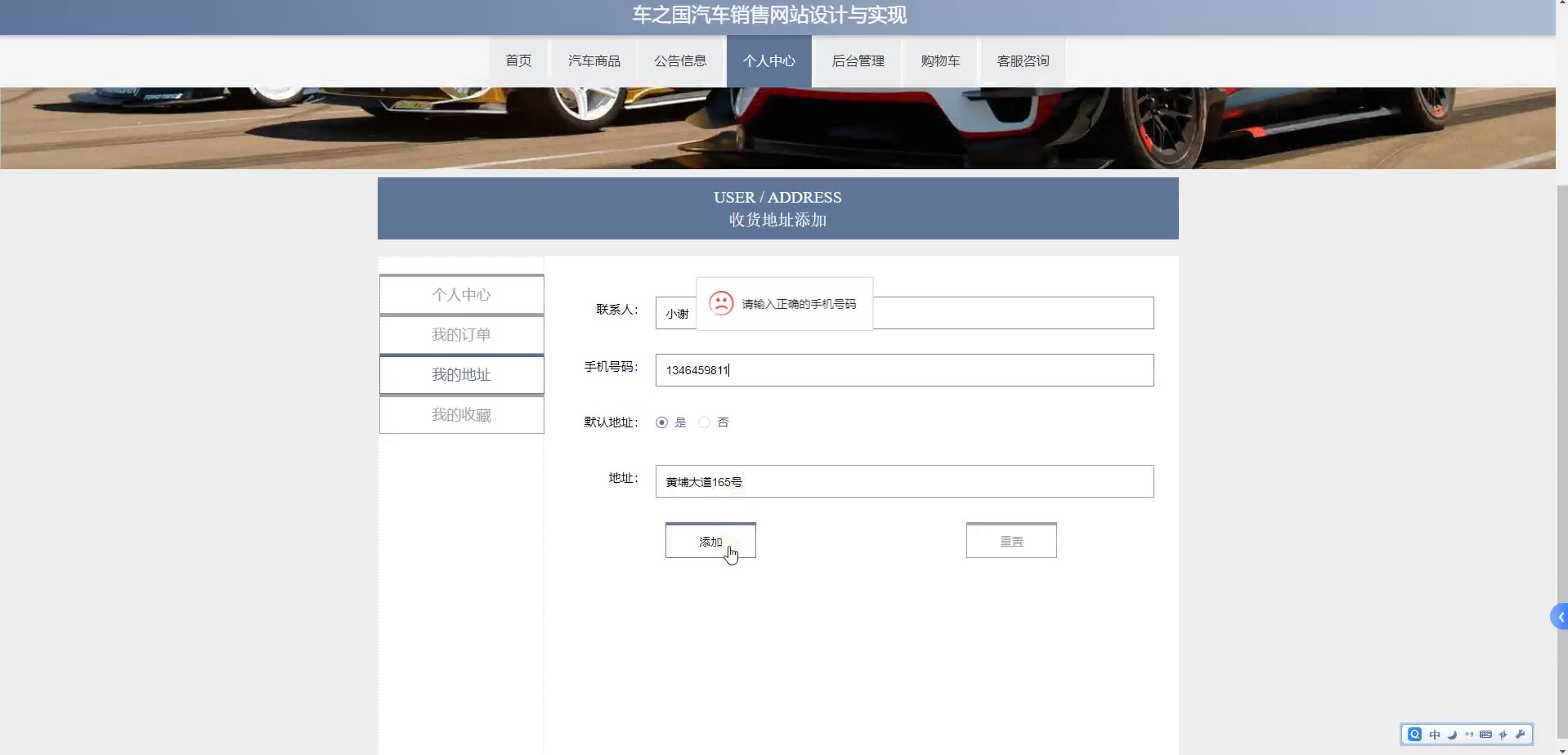Focus the 联系人 input field

904,313
